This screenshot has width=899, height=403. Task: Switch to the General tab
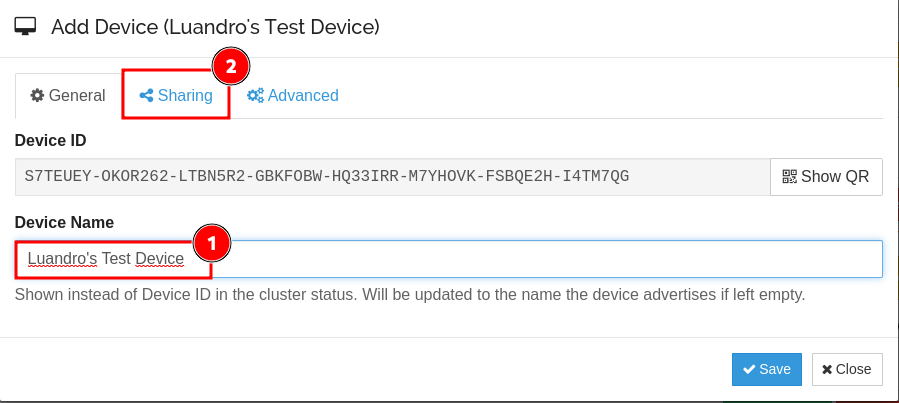click(68, 96)
